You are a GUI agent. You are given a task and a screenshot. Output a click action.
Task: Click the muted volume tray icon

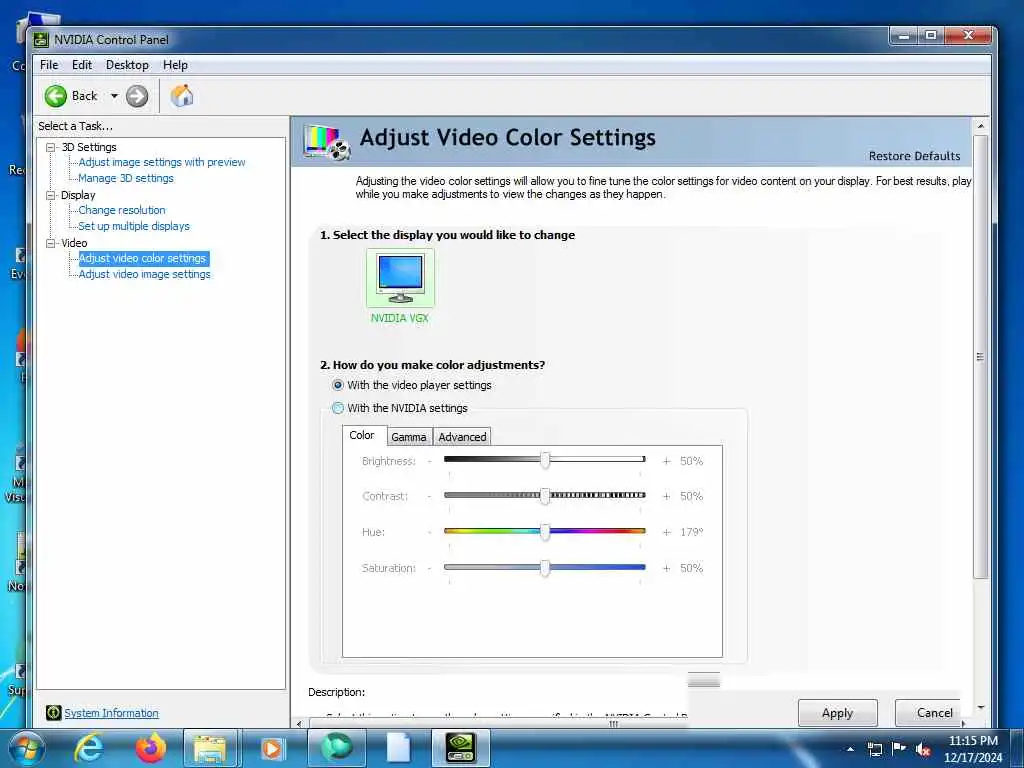(923, 749)
